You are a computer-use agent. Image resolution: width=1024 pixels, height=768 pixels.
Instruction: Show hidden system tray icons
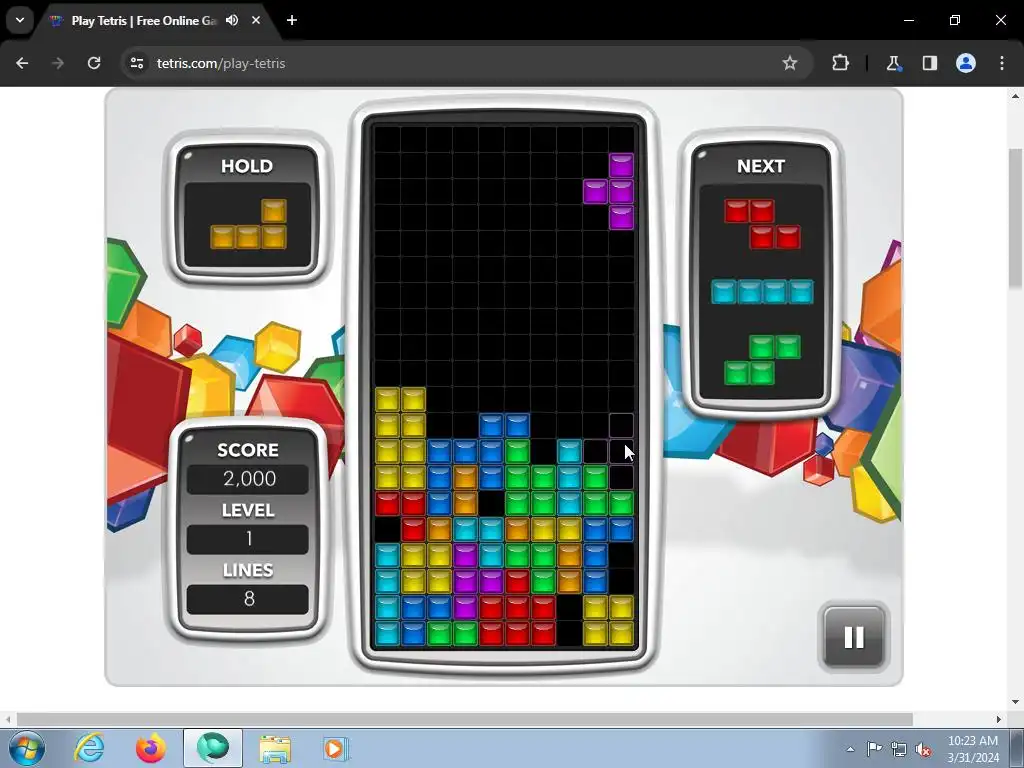click(850, 749)
